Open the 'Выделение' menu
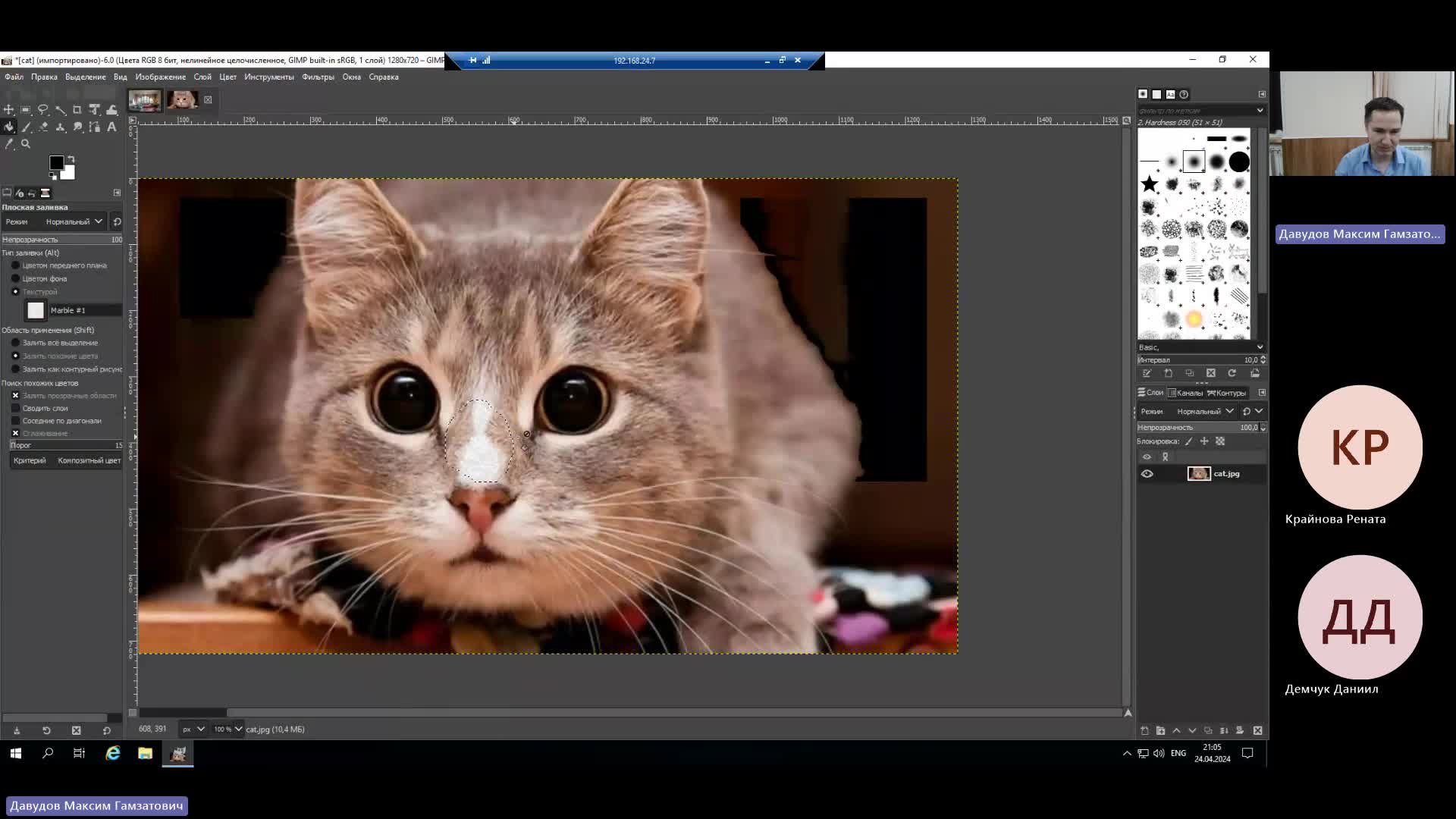Viewport: 1456px width, 819px height. pyautogui.click(x=85, y=77)
